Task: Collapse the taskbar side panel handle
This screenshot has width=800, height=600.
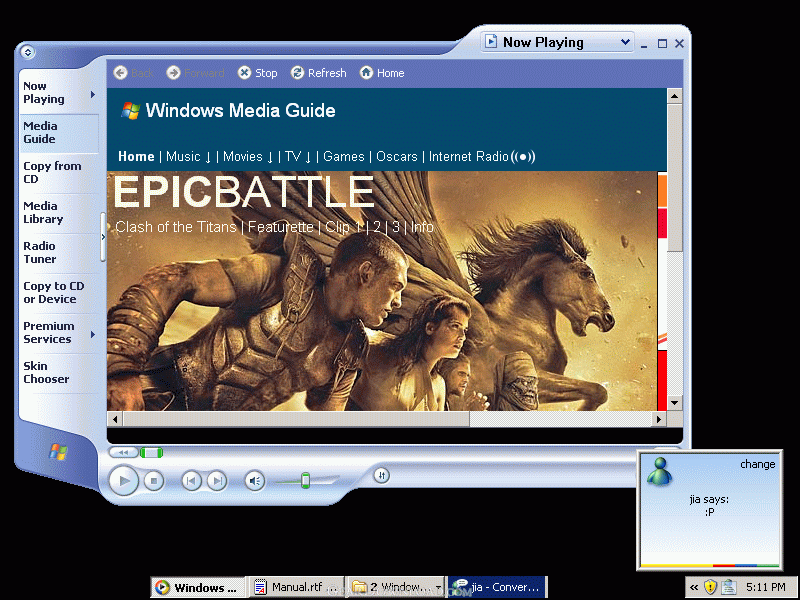Action: [103, 237]
